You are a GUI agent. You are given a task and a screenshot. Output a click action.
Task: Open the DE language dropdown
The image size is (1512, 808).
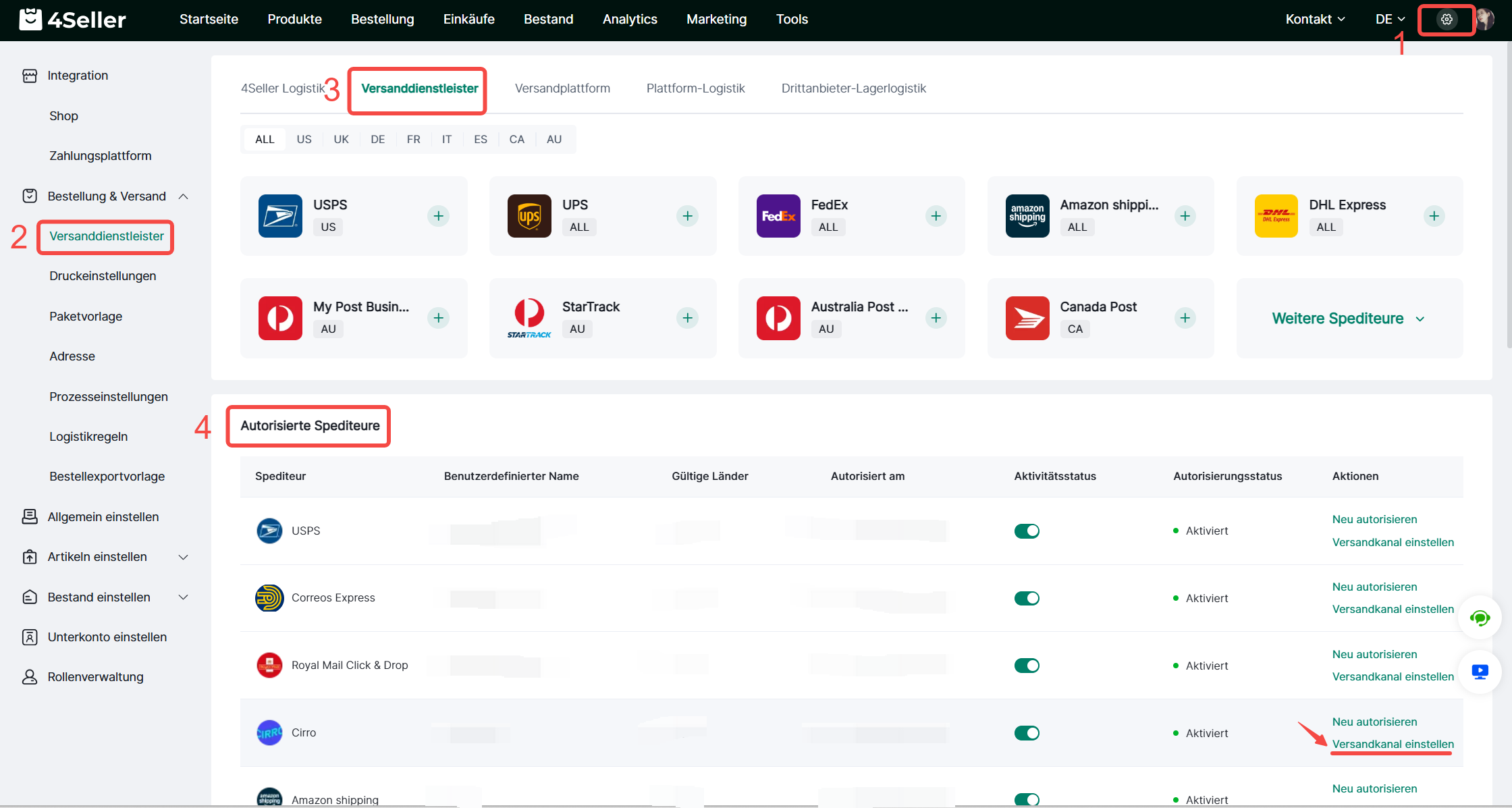pos(1390,20)
